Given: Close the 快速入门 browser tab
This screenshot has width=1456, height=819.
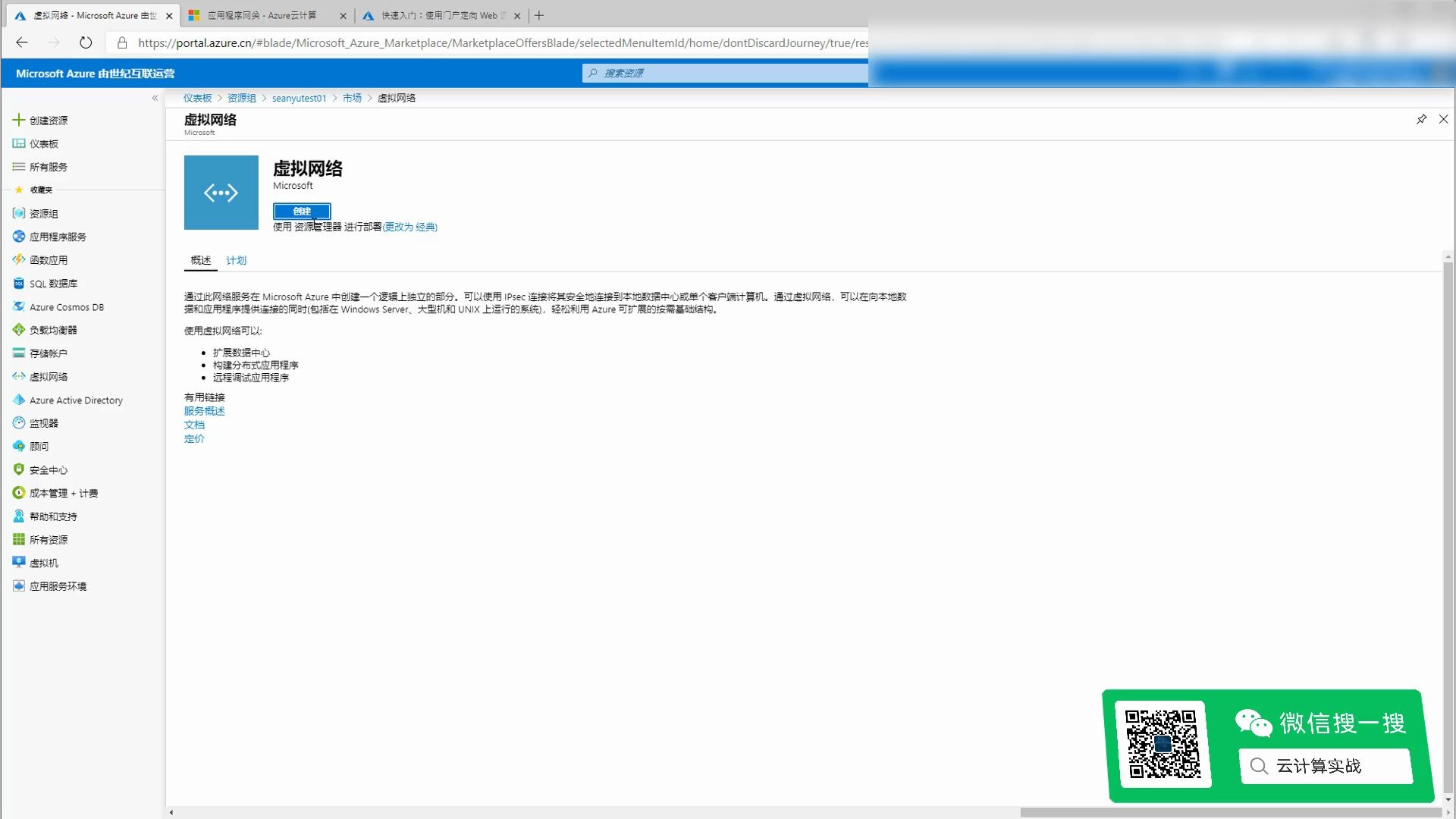Looking at the screenshot, I should [517, 15].
